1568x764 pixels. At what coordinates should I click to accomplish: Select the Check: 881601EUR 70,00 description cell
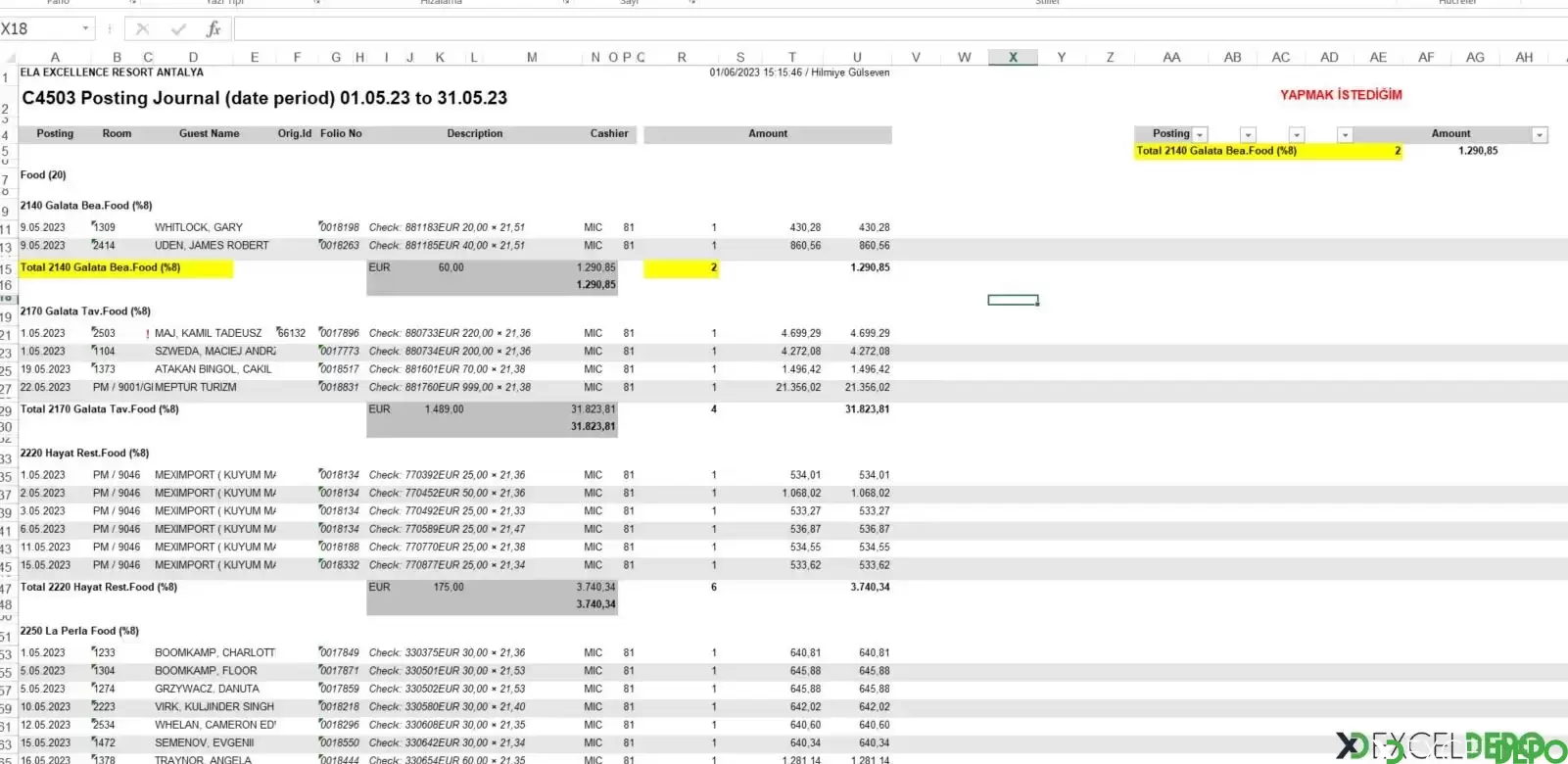click(448, 369)
